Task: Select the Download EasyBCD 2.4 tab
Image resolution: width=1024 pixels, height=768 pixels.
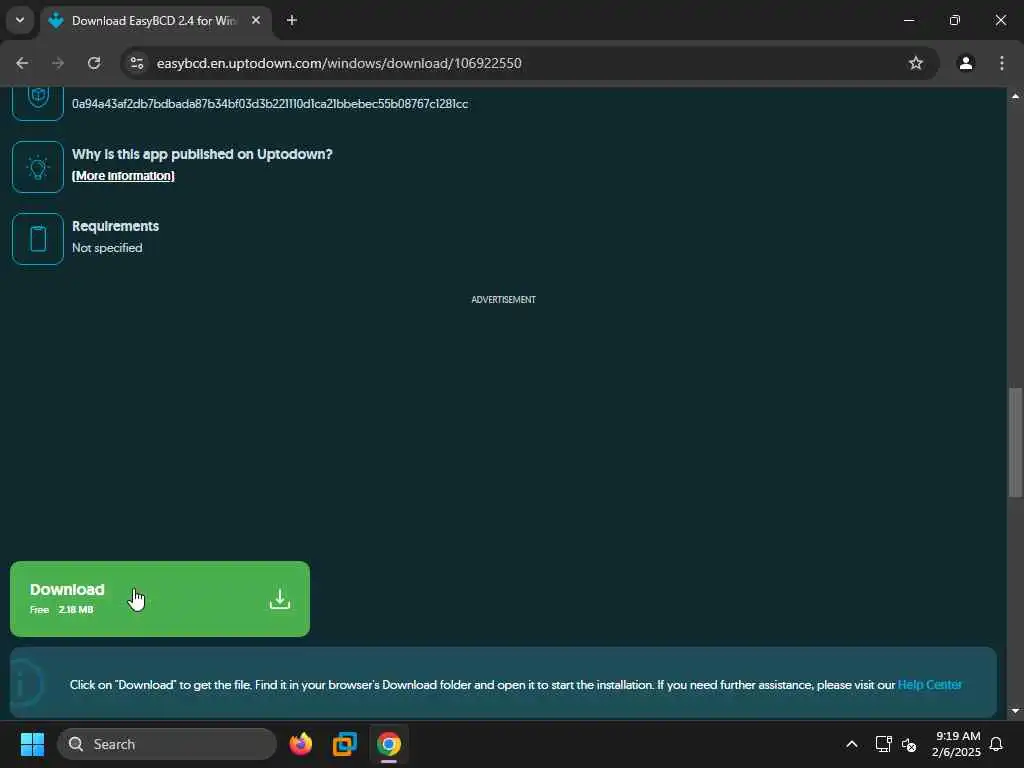Action: coord(155,21)
